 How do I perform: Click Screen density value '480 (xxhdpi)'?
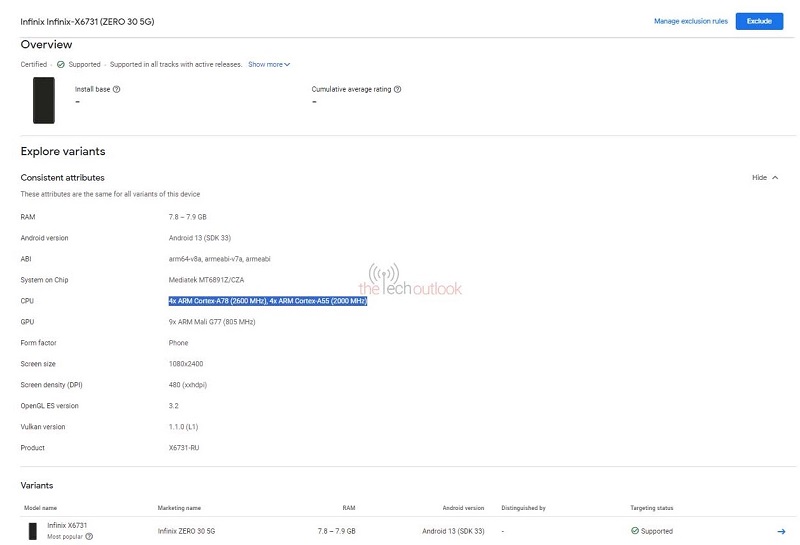click(188, 385)
